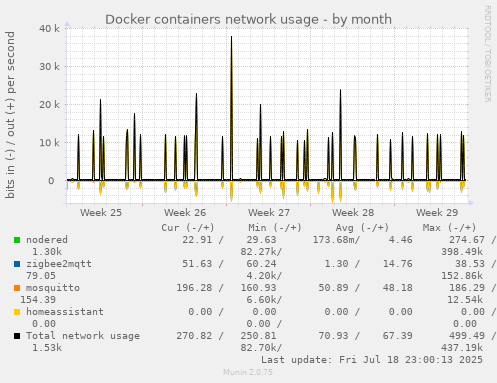Click the Total max value 437.19k

(462, 348)
